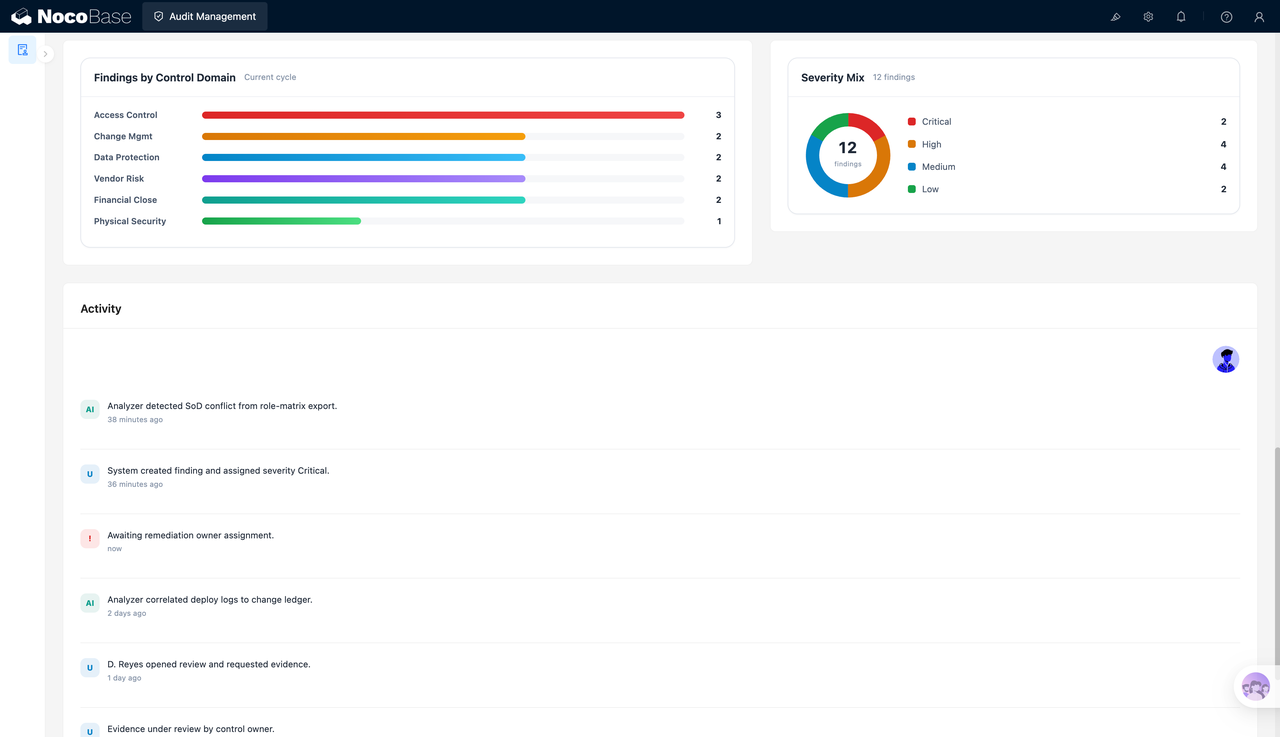Open the Audit Management tab
1280x737 pixels.
pyautogui.click(x=205, y=16)
